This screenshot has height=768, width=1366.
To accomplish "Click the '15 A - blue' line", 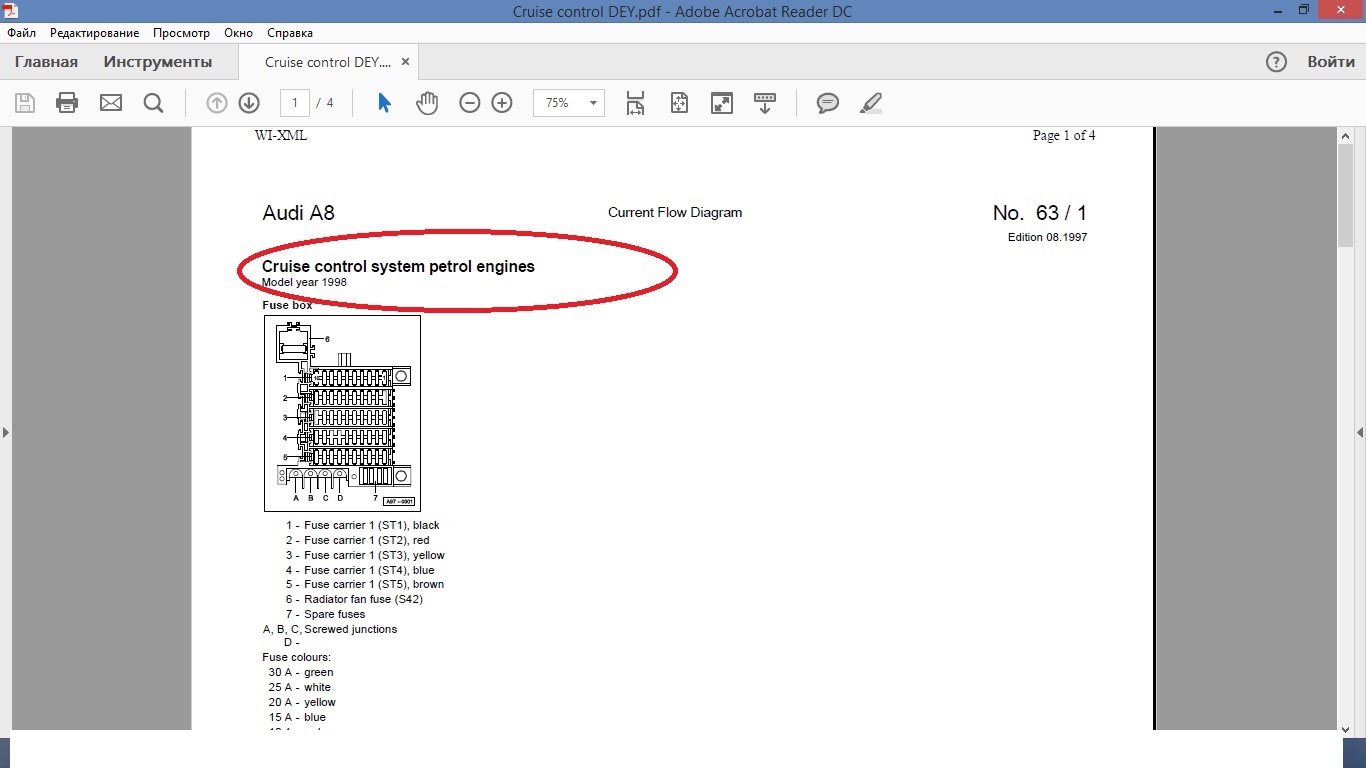I will (x=297, y=717).
